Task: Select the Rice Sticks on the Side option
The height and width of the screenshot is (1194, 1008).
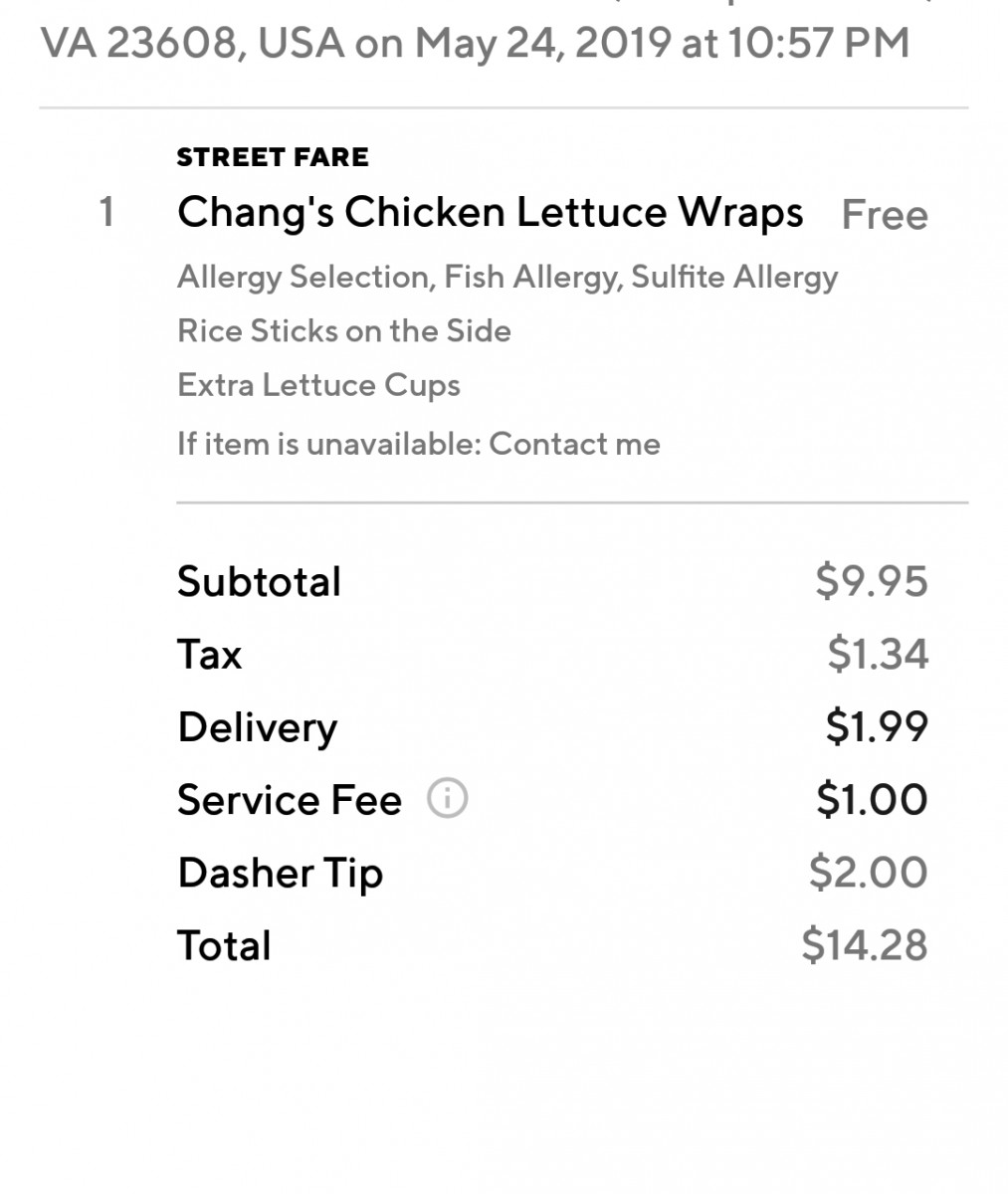Action: pos(343,330)
